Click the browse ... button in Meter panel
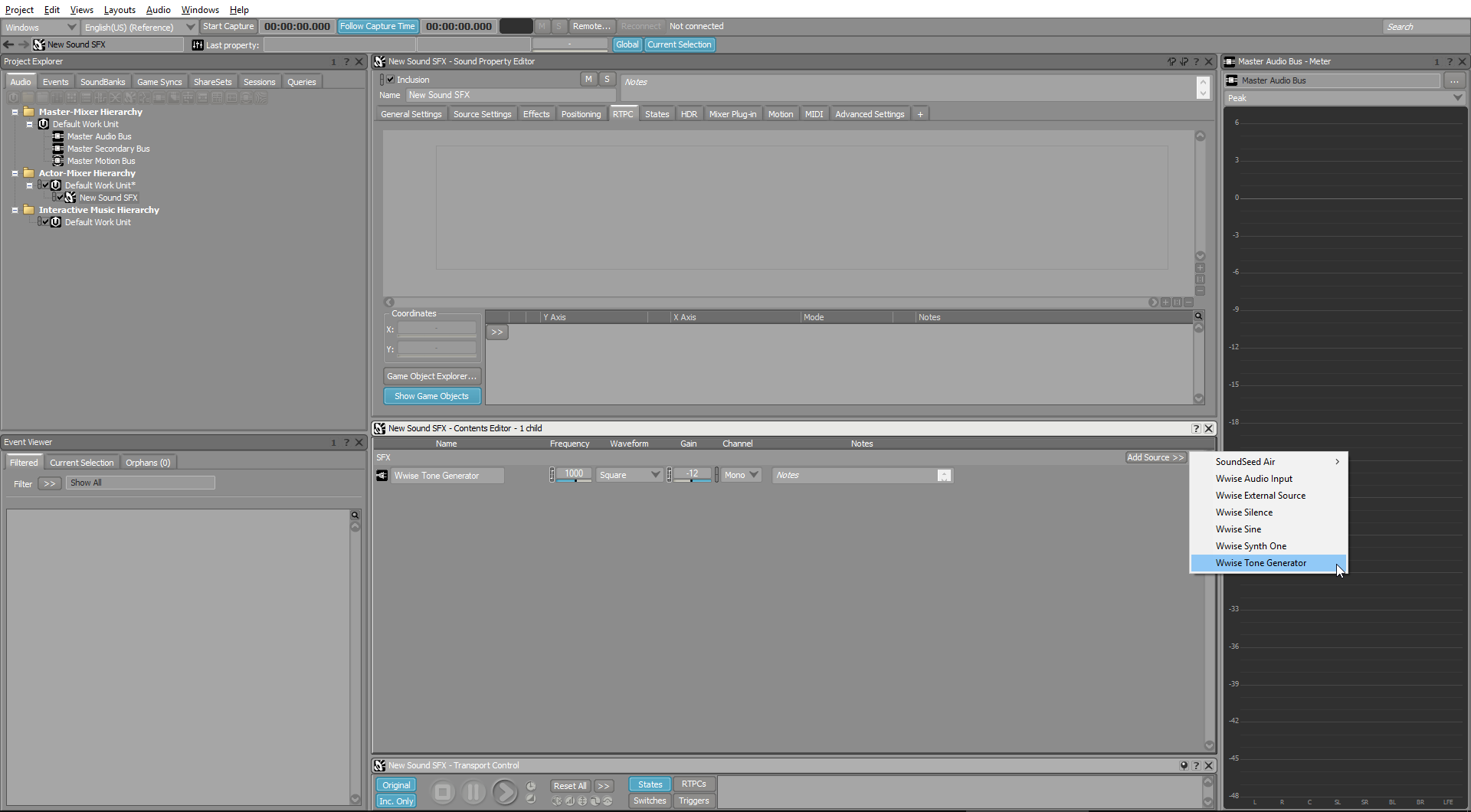The width and height of the screenshot is (1471, 812). point(1454,80)
